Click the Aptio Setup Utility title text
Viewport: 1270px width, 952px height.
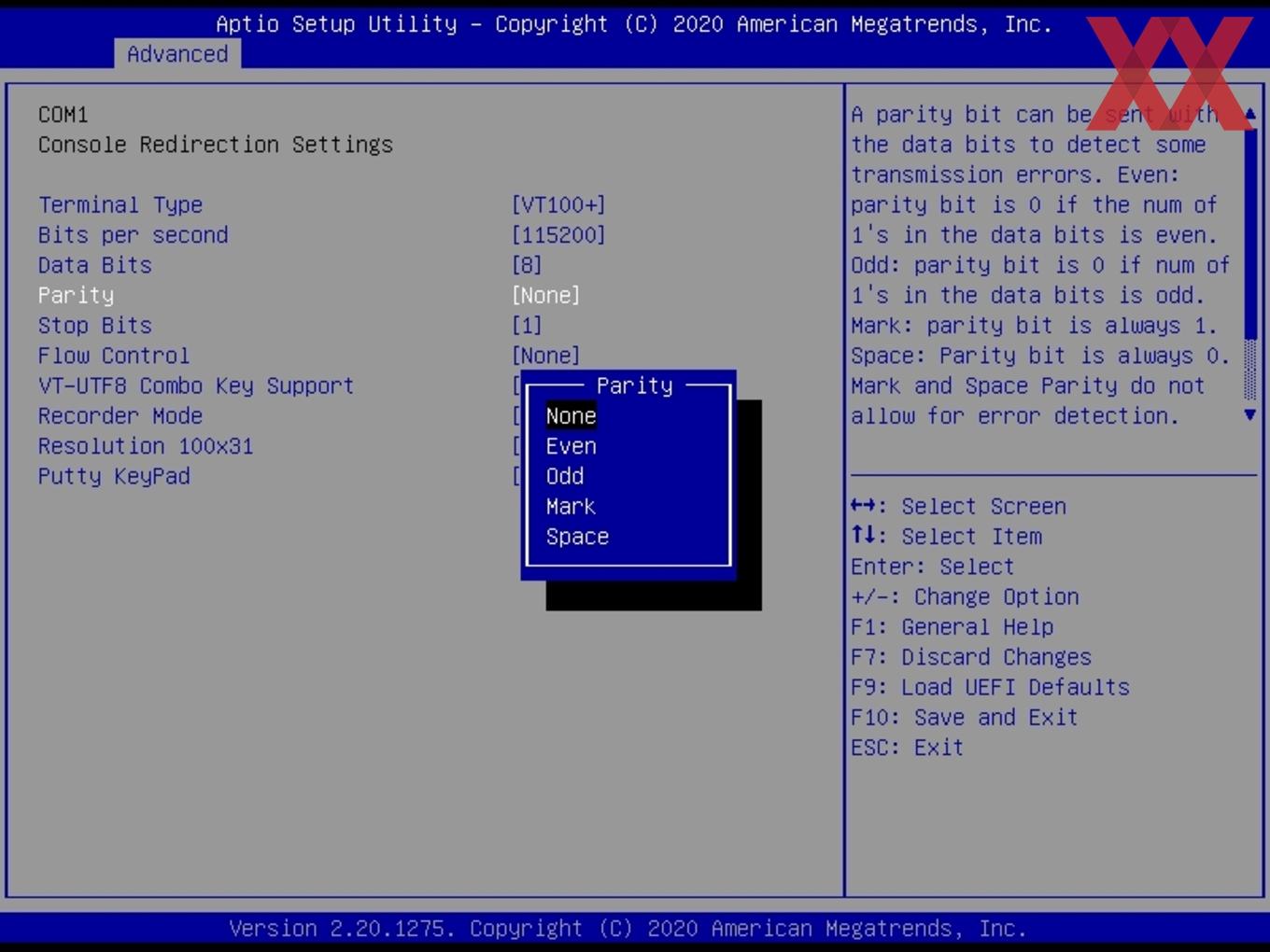point(634,24)
